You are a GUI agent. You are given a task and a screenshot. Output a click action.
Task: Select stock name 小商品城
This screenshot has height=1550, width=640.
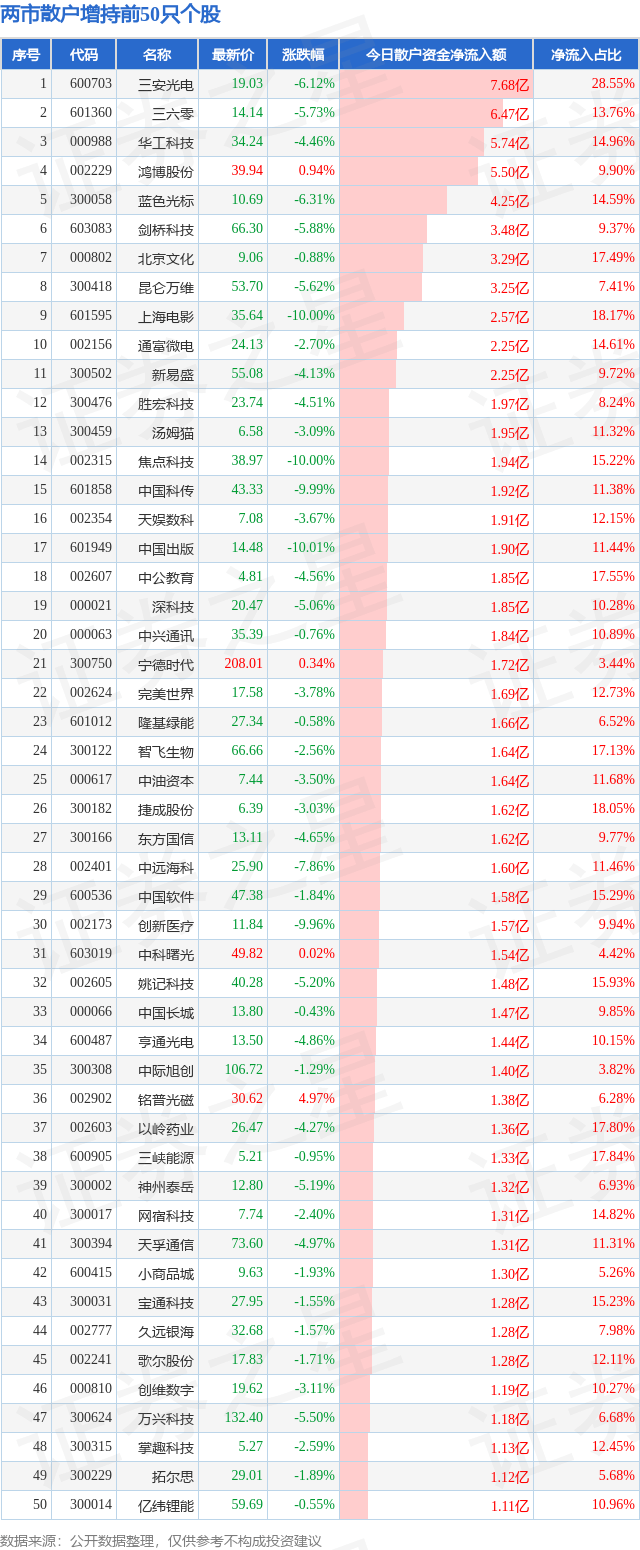166,1273
